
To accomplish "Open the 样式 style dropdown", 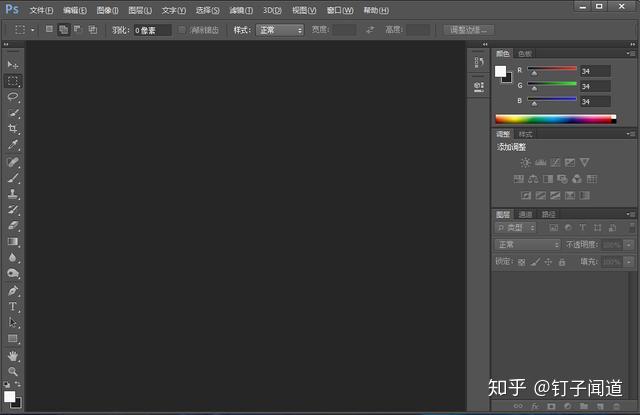I will click(x=280, y=30).
